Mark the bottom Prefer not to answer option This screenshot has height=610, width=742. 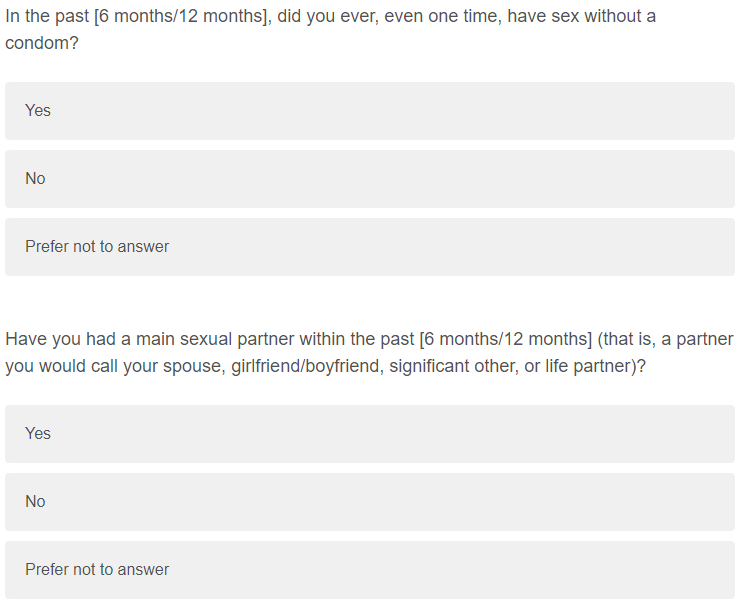click(x=369, y=570)
